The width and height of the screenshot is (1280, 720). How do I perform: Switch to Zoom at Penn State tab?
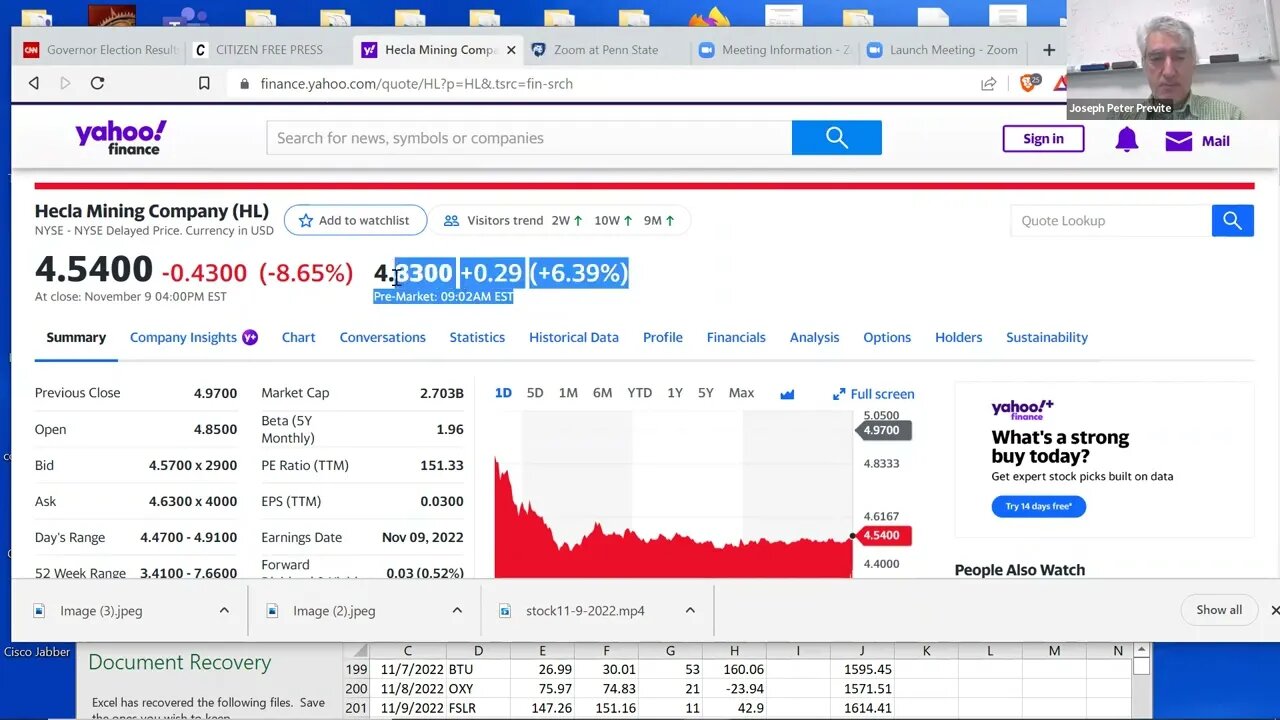[x=605, y=50]
